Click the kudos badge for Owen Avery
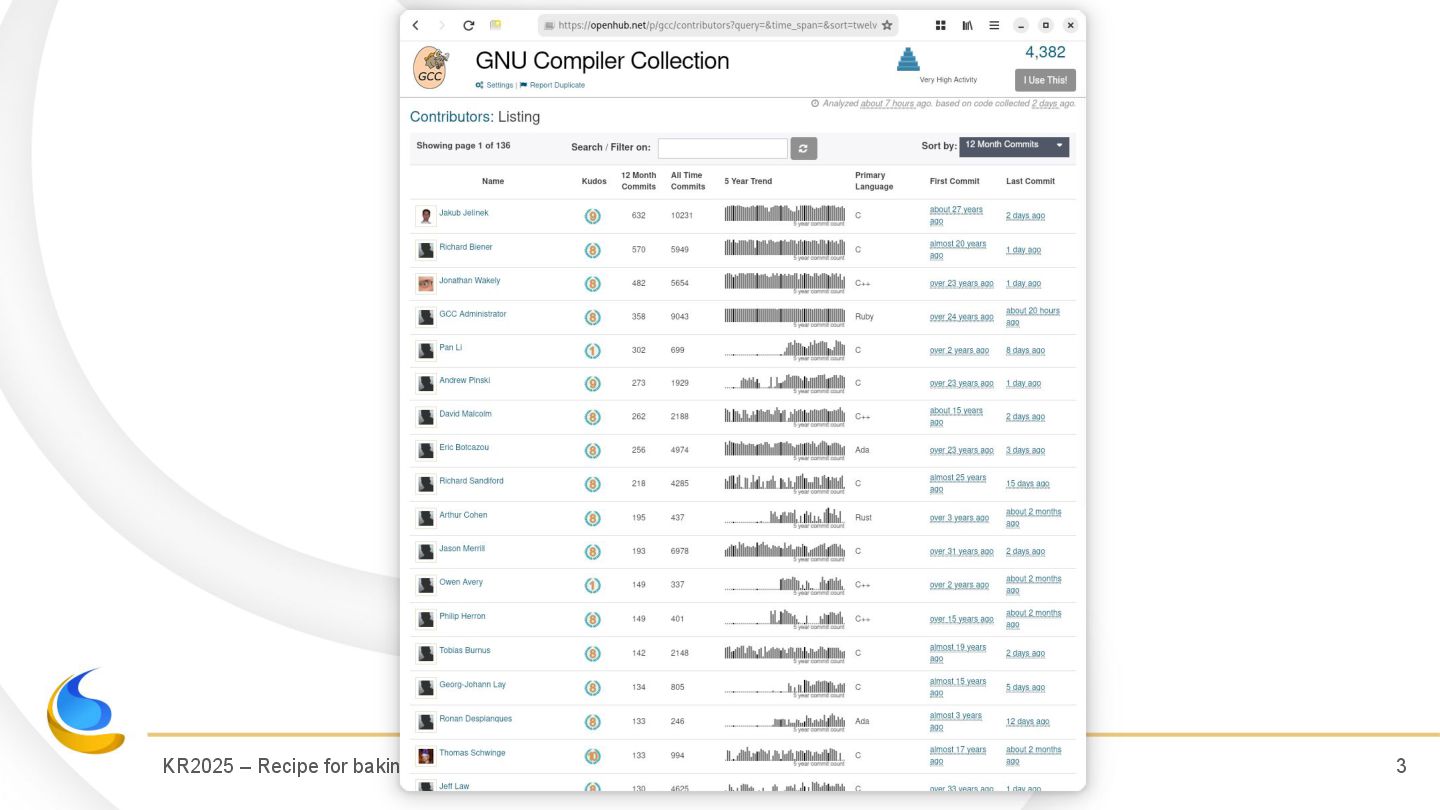The height and width of the screenshot is (810, 1440). pos(592,585)
